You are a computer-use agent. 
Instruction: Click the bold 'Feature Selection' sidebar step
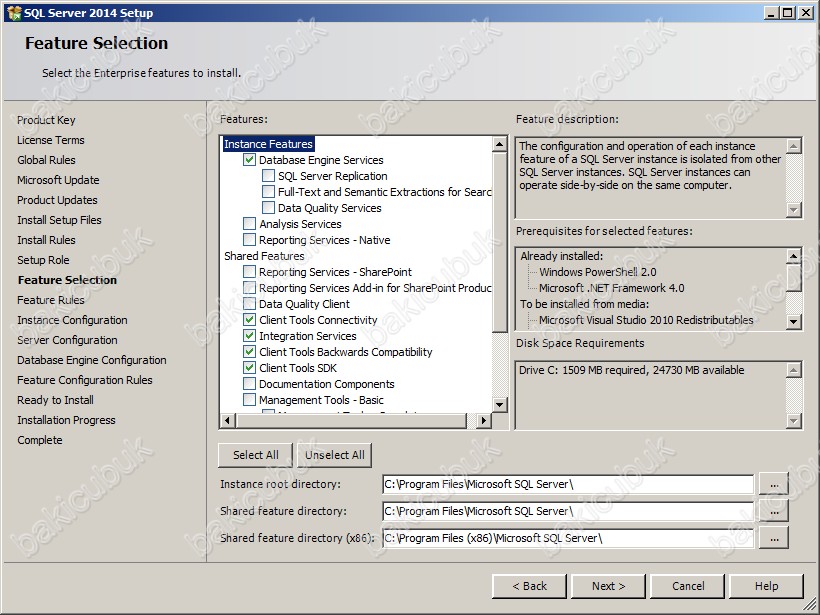(x=67, y=280)
